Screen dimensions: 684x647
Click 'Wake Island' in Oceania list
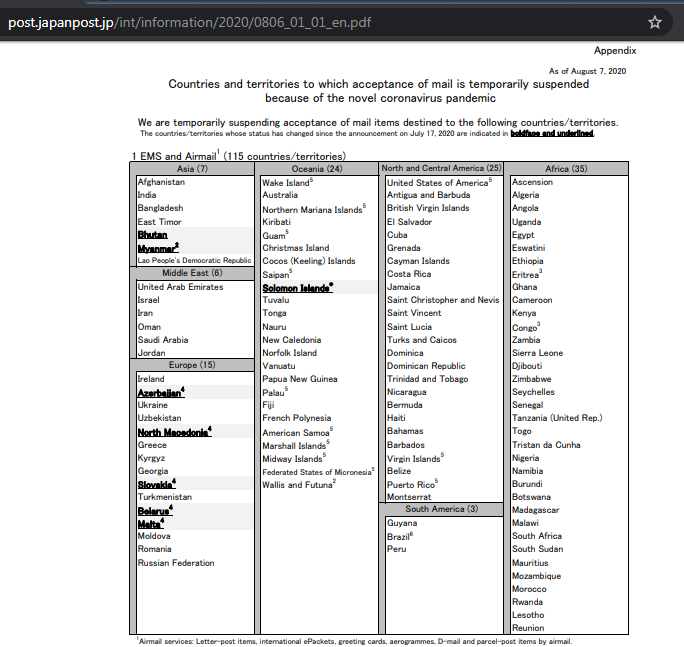(287, 182)
